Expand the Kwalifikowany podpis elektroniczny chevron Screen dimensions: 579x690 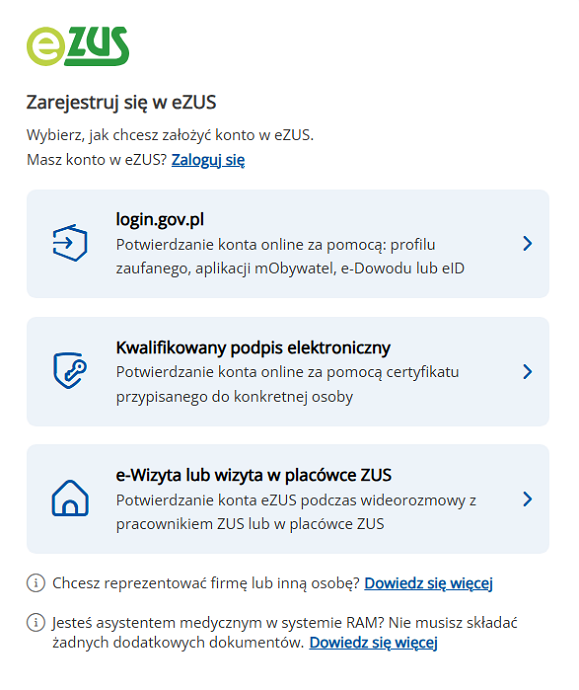coord(527,372)
